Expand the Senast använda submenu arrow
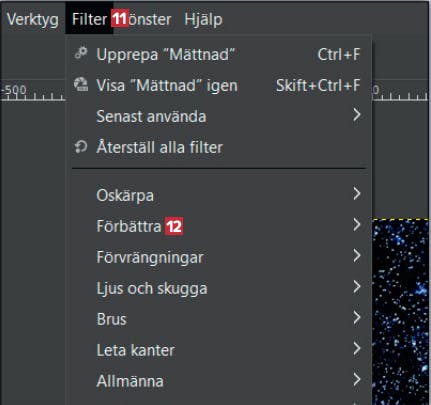 tap(357, 115)
